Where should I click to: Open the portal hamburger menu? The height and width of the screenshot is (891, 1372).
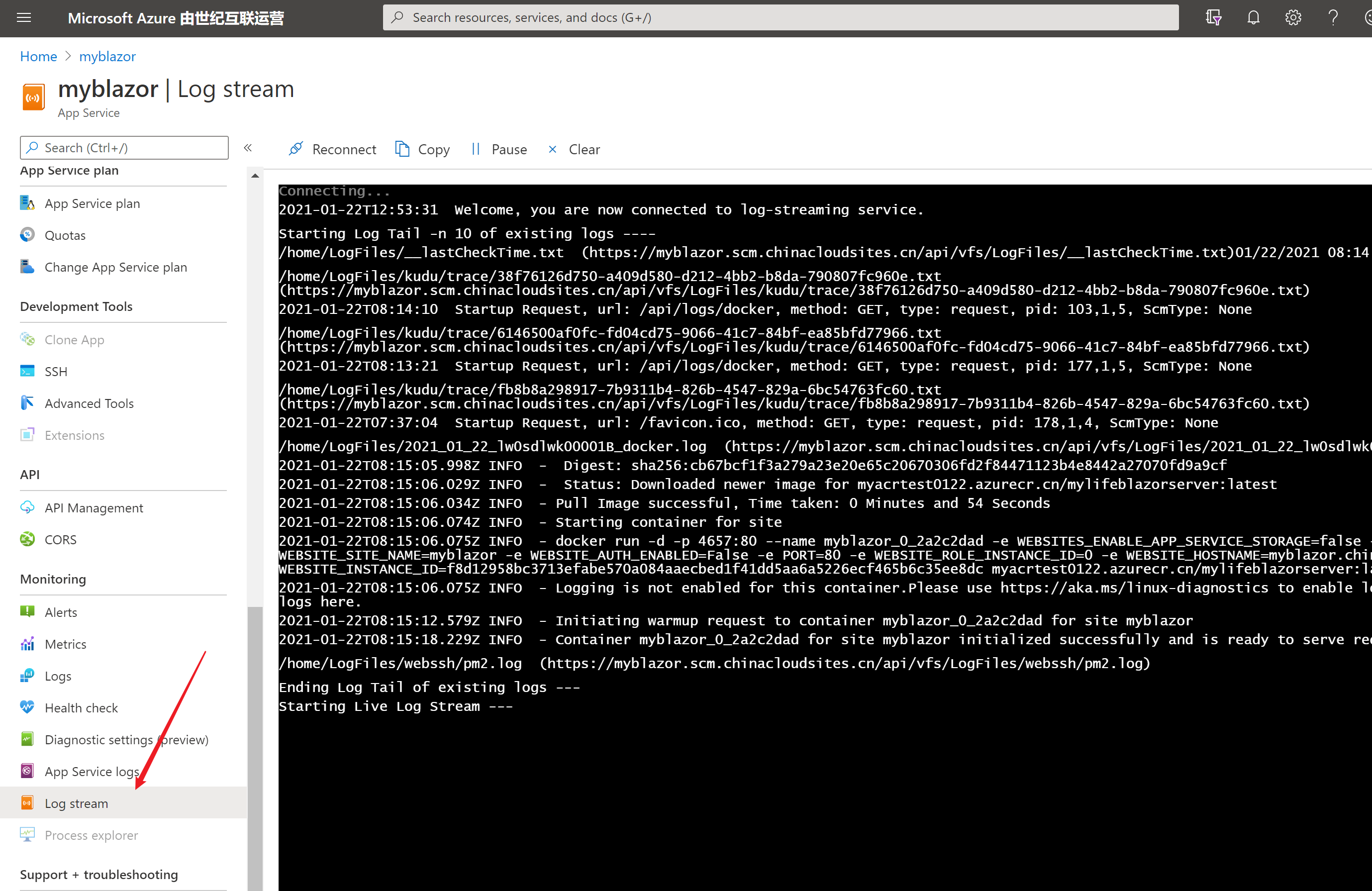point(24,18)
